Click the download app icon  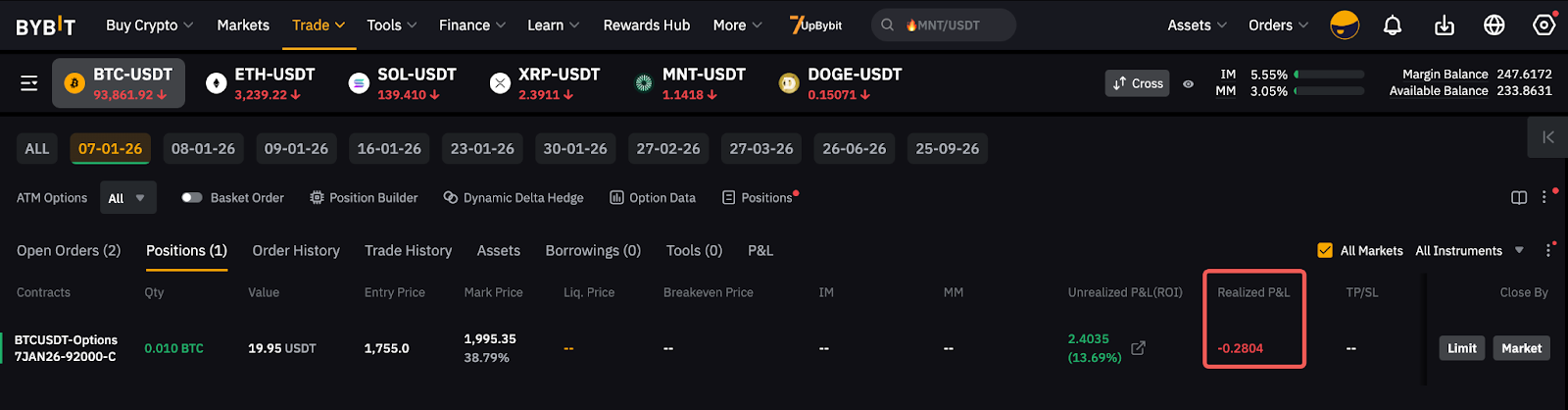coord(1444,26)
